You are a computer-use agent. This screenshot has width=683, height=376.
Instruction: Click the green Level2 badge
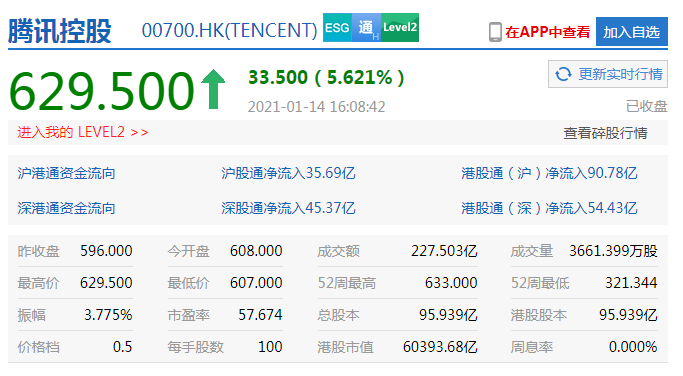[x=400, y=28]
